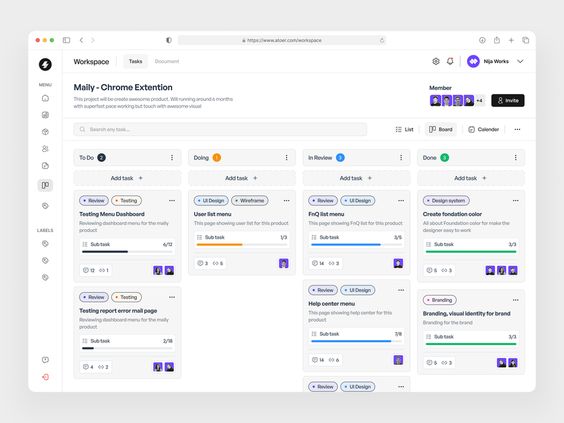This screenshot has height=423, width=564.
Task: Toggle browser sidebar panel icon
Action: pos(67,40)
